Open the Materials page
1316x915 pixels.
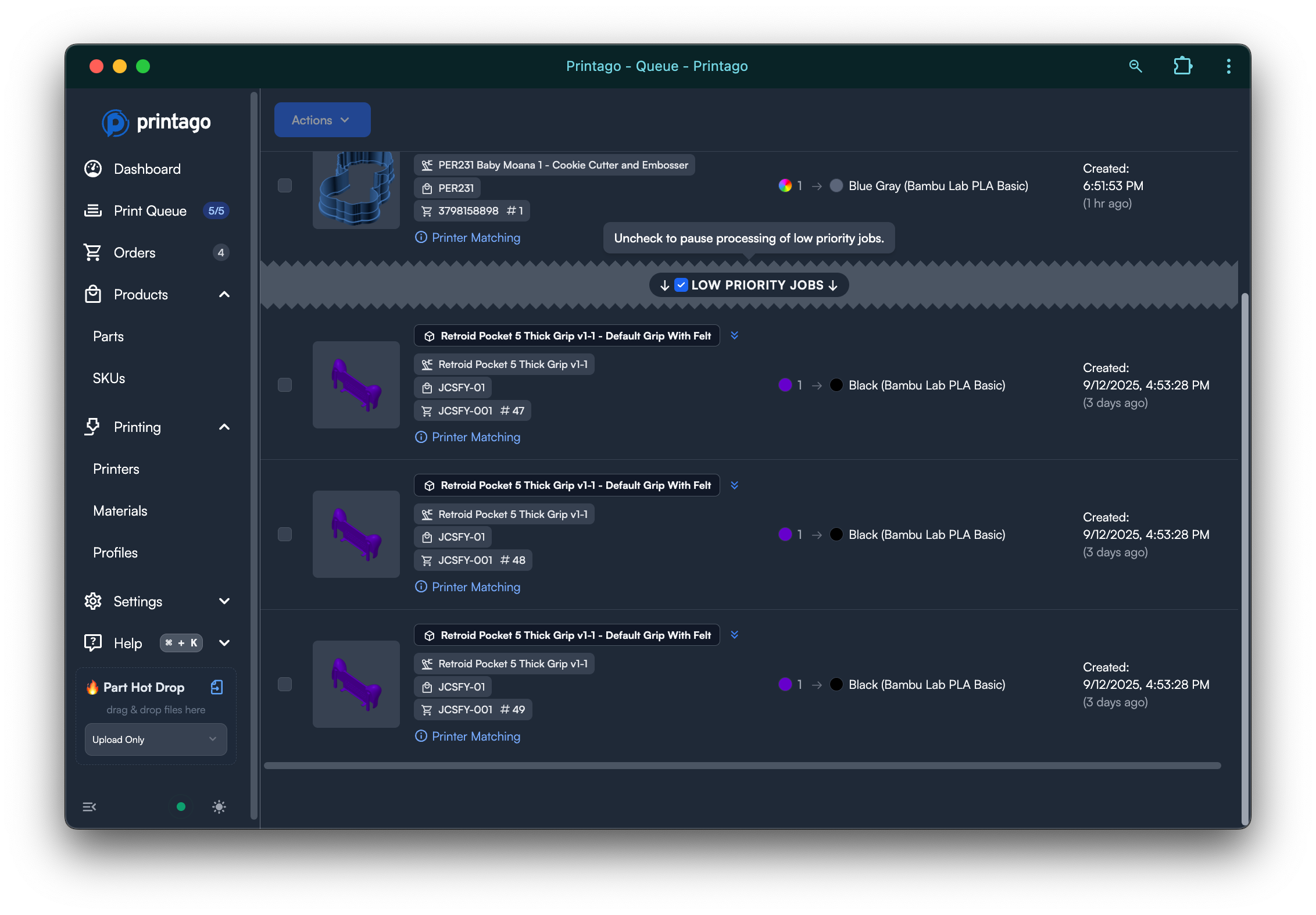(120, 511)
